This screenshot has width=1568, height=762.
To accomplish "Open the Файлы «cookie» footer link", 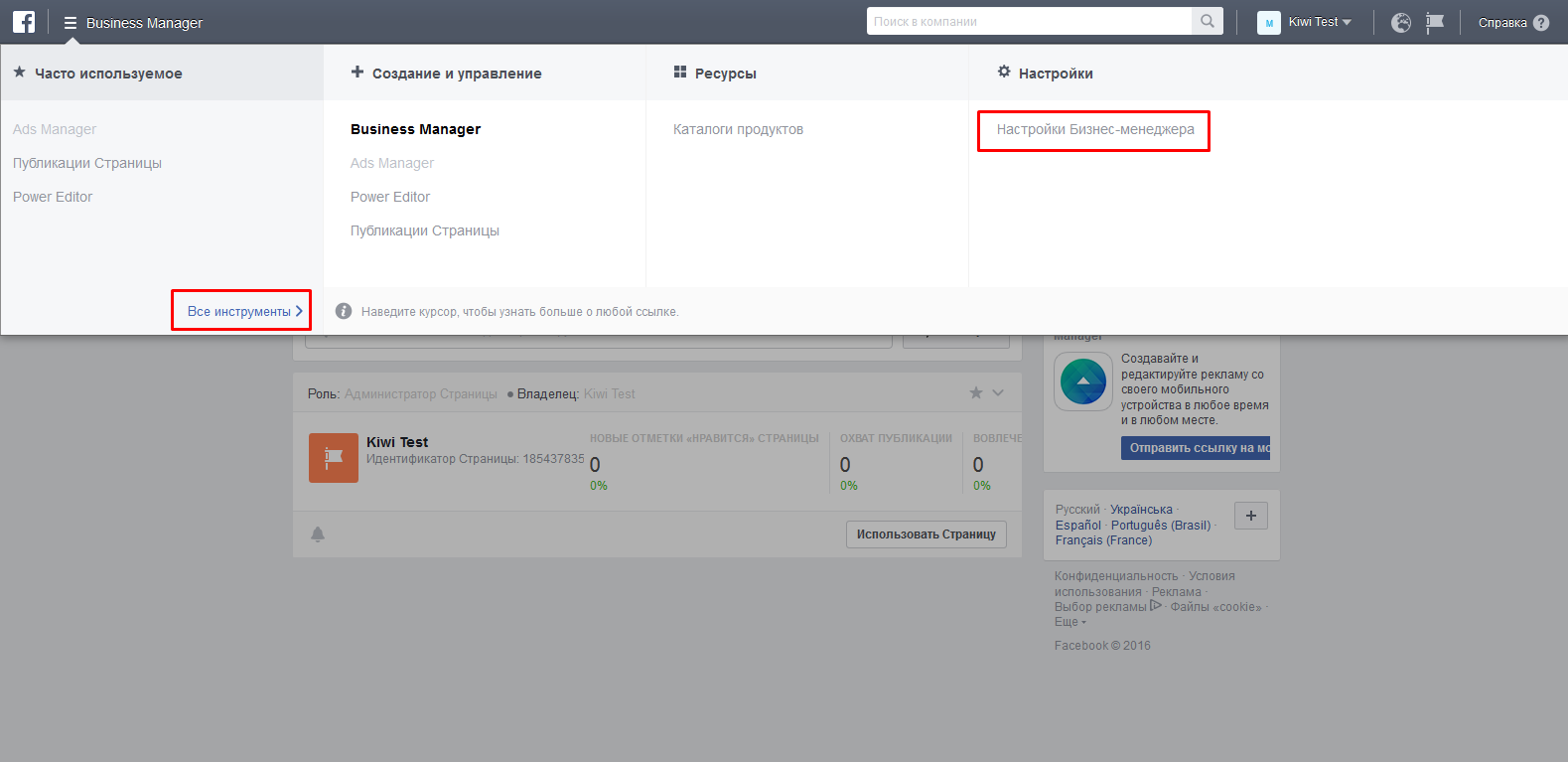I will [x=1215, y=607].
